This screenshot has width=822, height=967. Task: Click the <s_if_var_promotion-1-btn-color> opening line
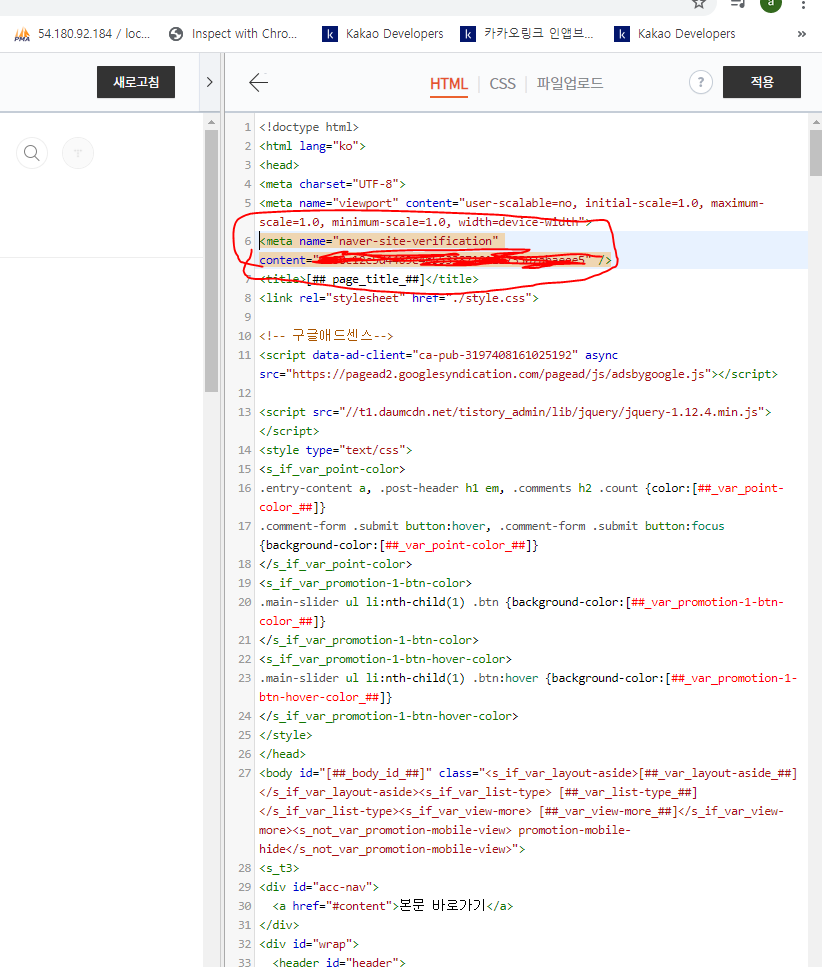(x=366, y=583)
